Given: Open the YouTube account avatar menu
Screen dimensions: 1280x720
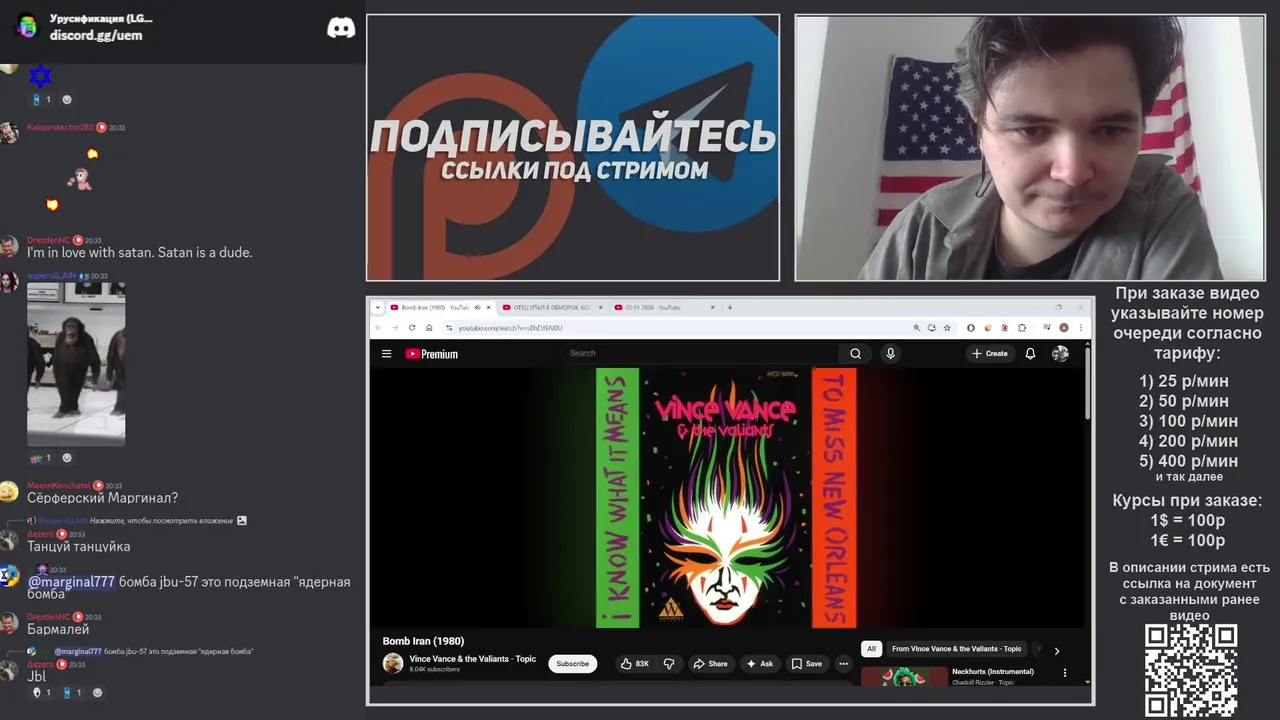Looking at the screenshot, I should click(x=1060, y=353).
